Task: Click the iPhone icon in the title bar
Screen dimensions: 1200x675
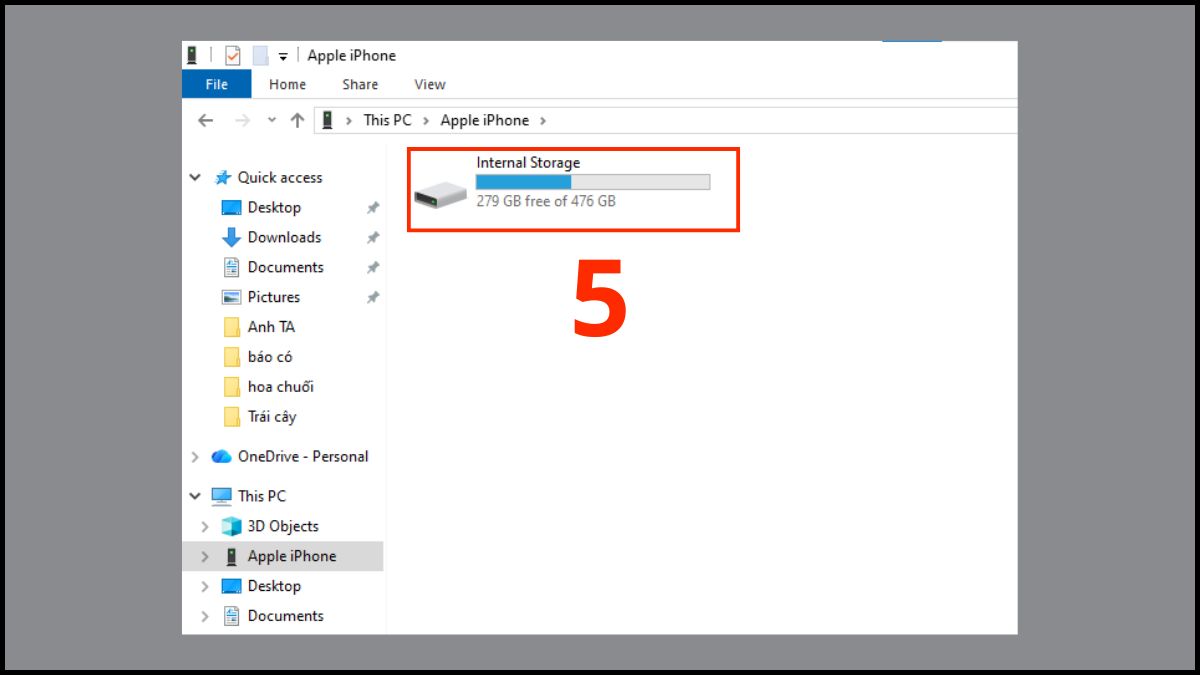Action: pos(192,55)
